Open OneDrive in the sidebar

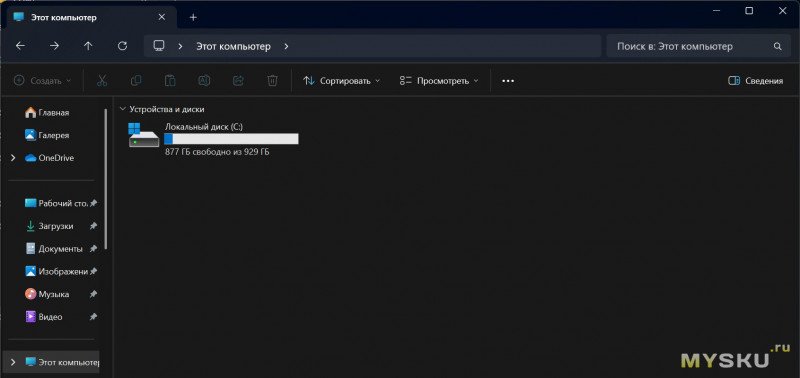(x=49, y=158)
